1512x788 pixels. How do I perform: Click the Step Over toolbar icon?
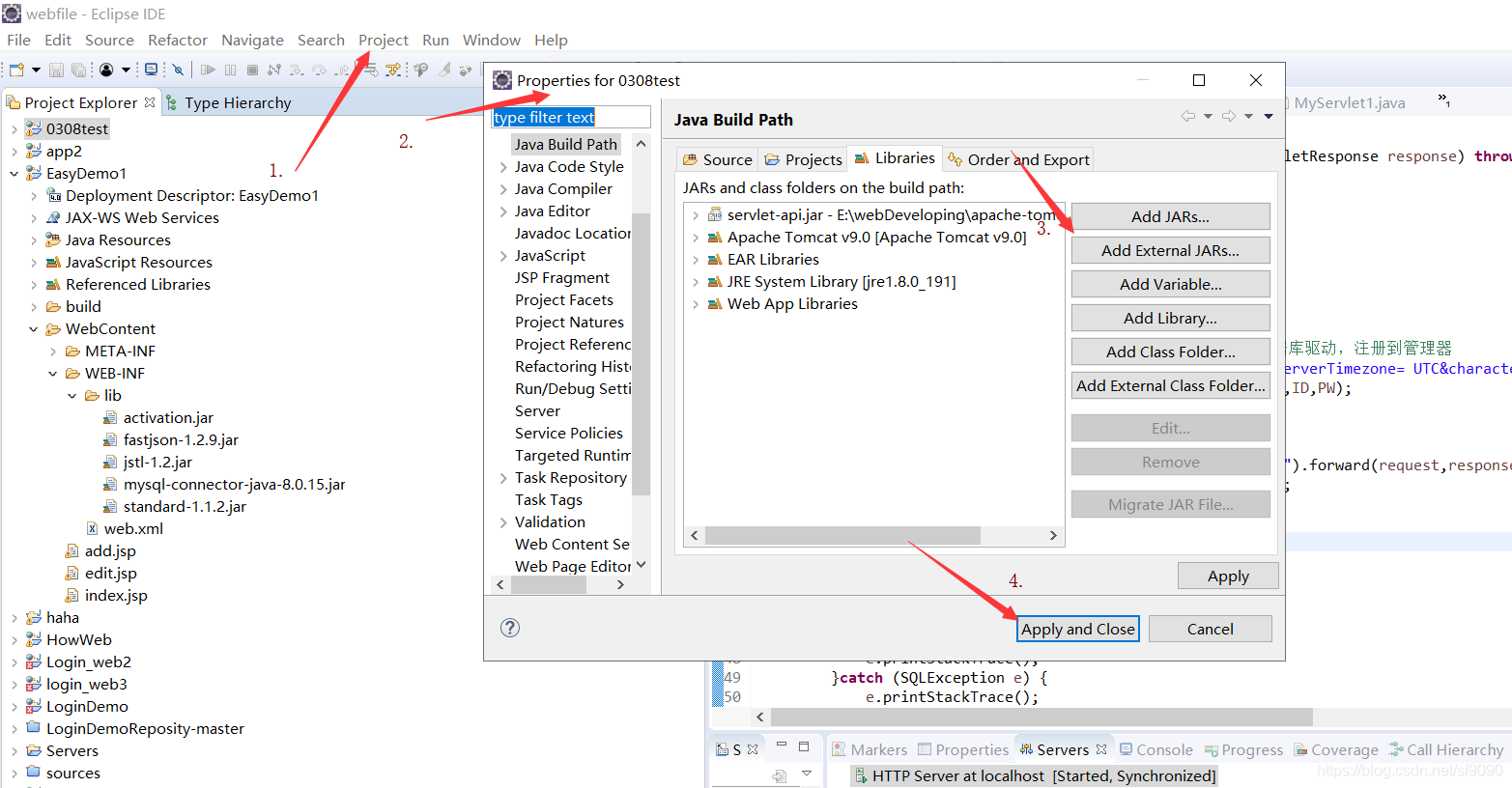click(319, 70)
